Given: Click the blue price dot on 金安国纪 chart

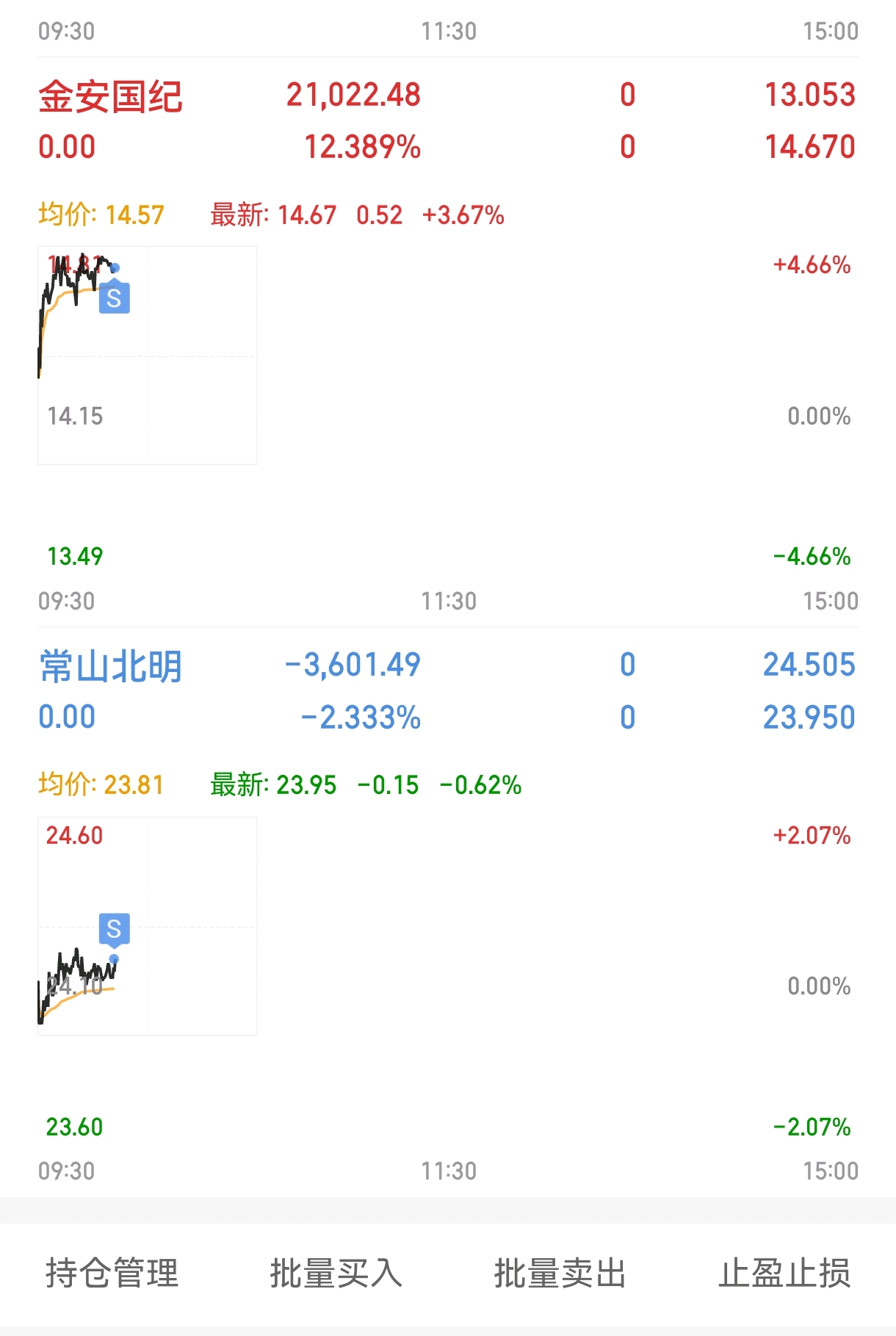Looking at the screenshot, I should (x=115, y=268).
